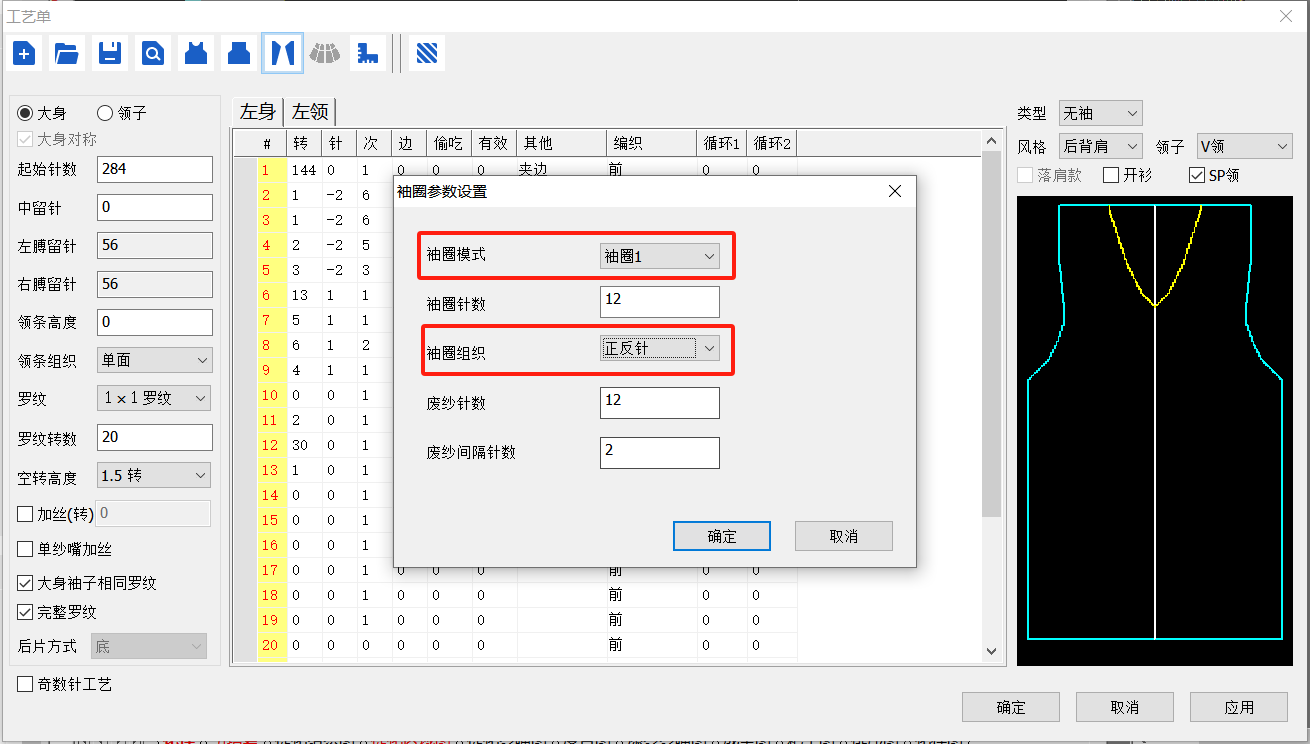
Task: Click the 循环2 column header
Action: (772, 144)
